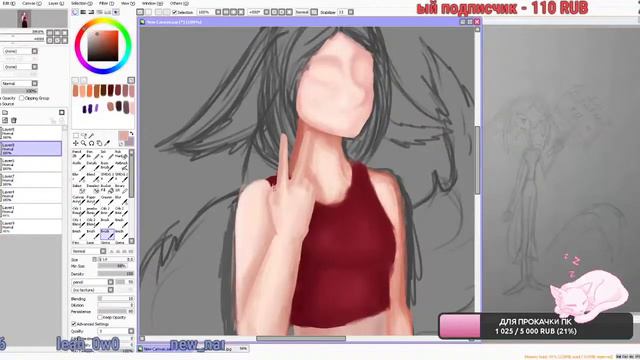The width and height of the screenshot is (640, 360).
Task: Click the canvas horizontal scrollbar
Action: pos(301,338)
